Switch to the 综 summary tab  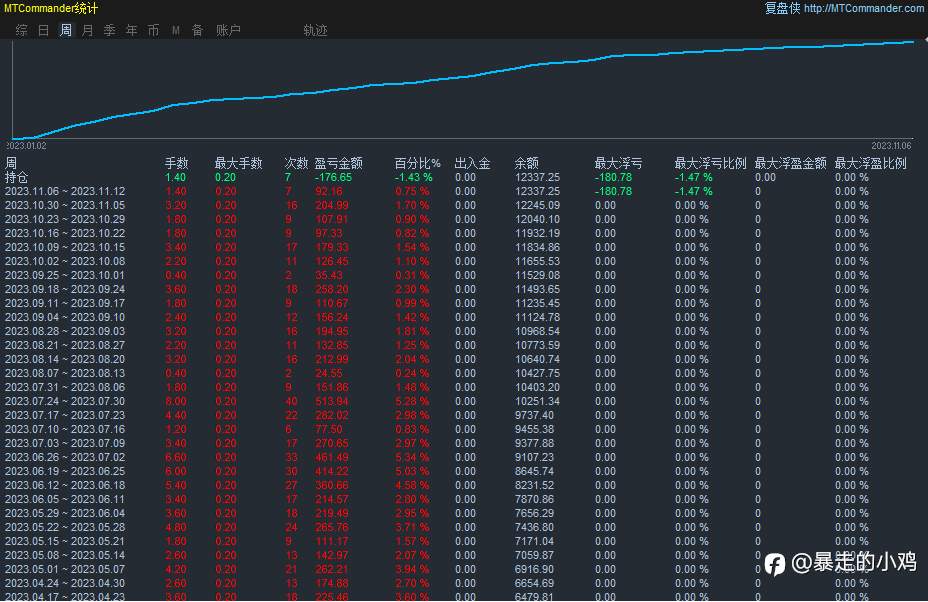tap(22, 30)
